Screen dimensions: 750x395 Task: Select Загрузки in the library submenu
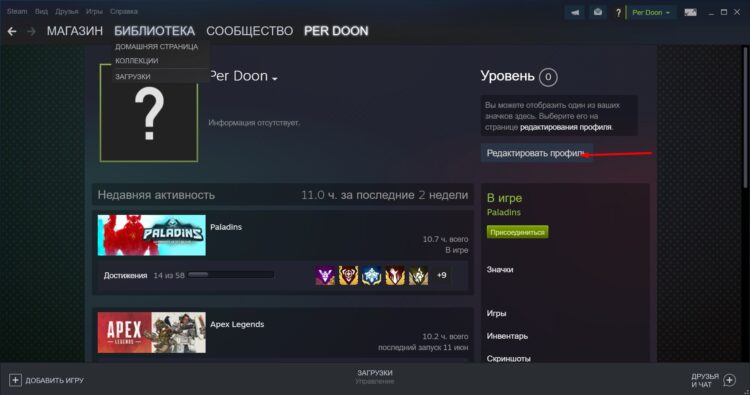pyautogui.click(x=132, y=77)
